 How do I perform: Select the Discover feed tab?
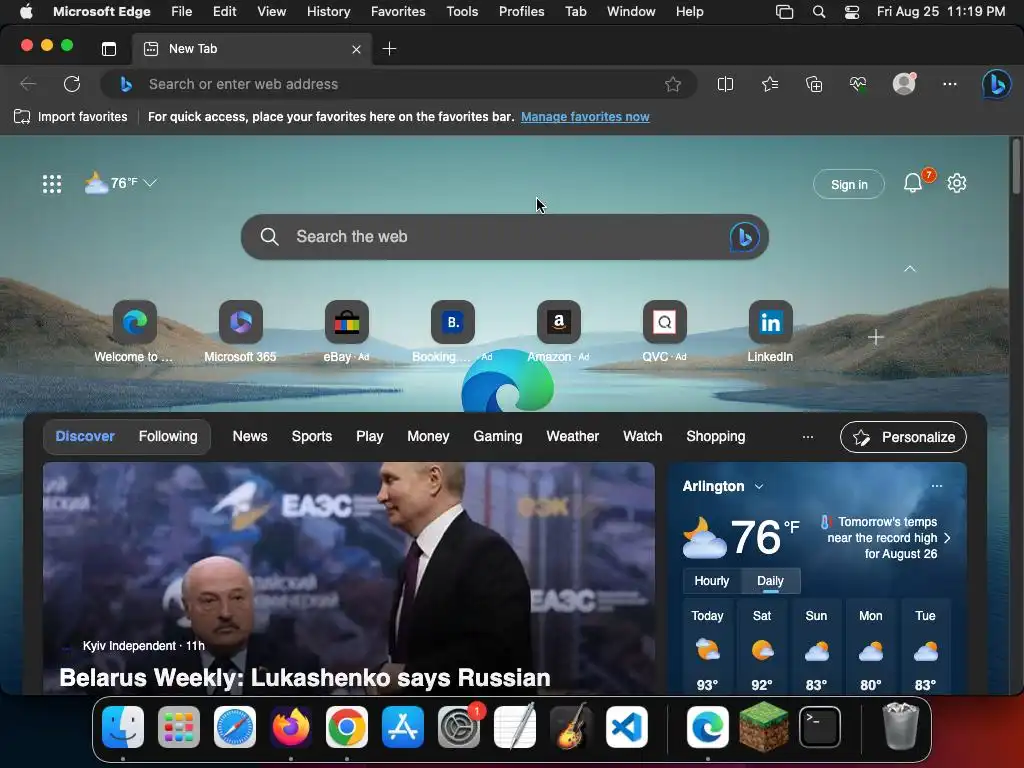(x=85, y=436)
